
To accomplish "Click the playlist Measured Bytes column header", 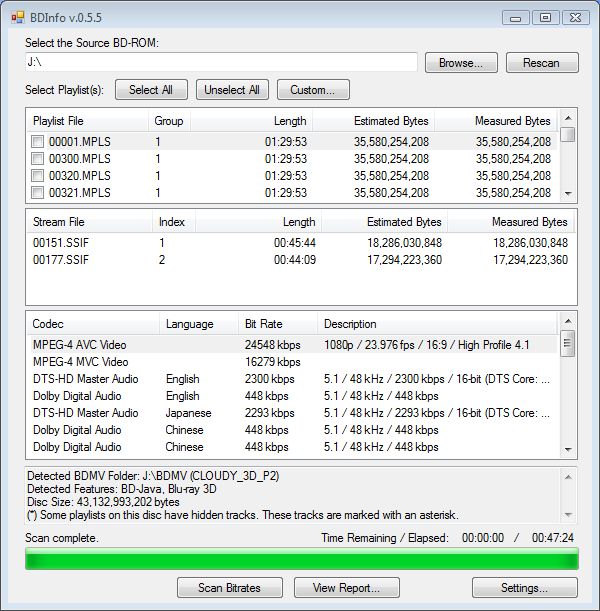I will [x=496, y=121].
